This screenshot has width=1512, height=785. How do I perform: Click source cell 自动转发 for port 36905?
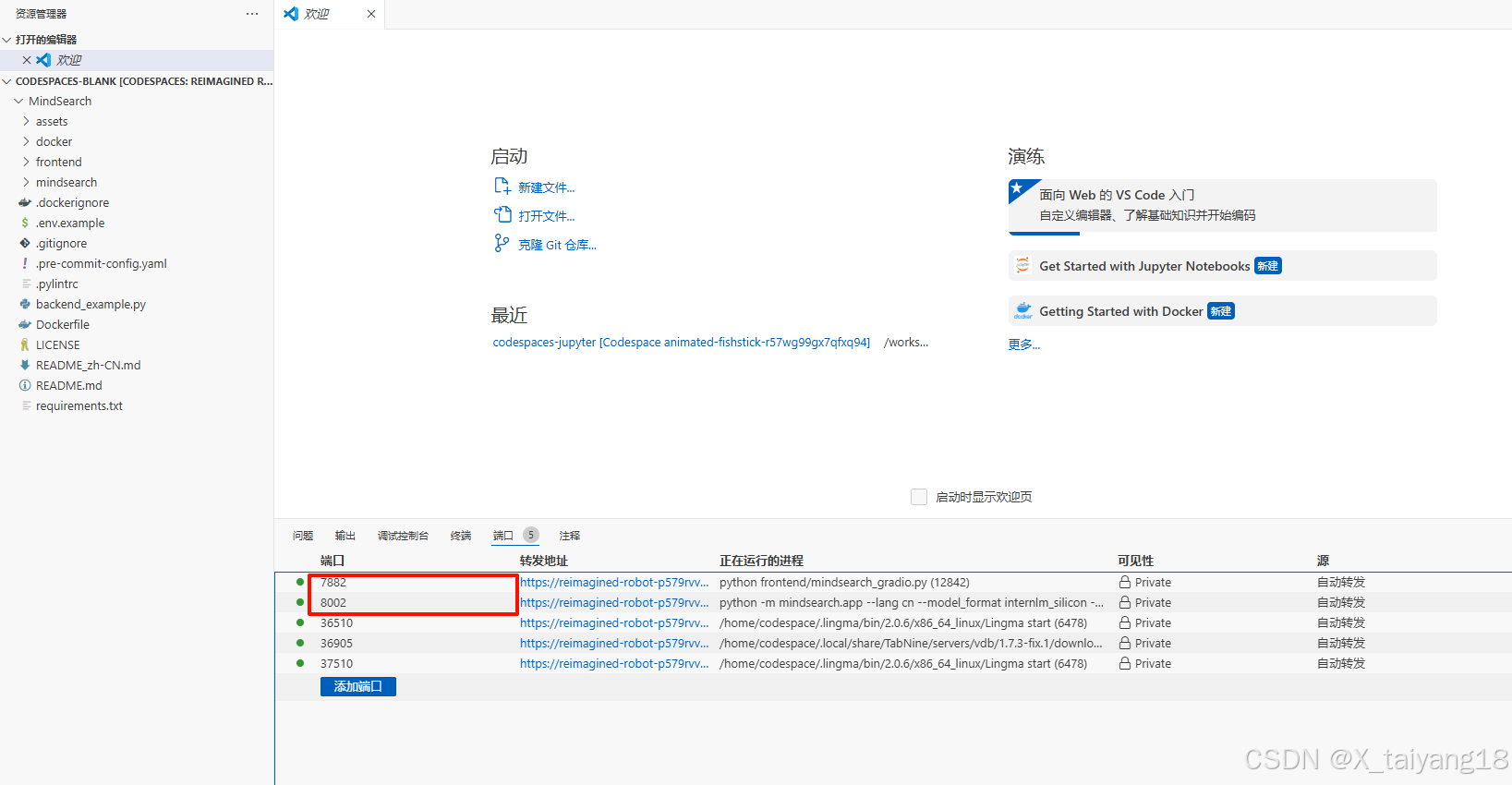click(x=1341, y=644)
